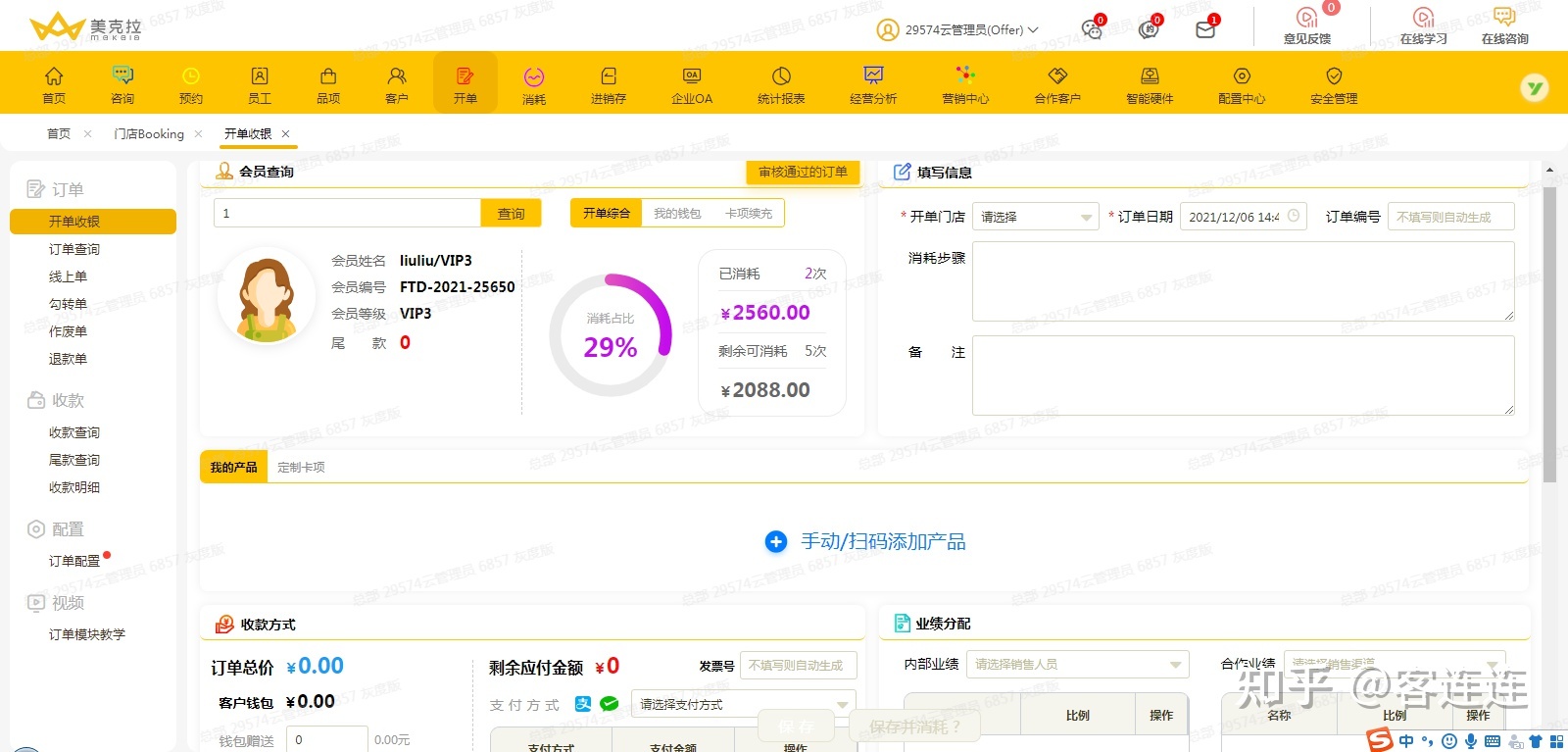1568x752 pixels.
Task: Click the 发票号 invoice number field
Action: point(798,665)
